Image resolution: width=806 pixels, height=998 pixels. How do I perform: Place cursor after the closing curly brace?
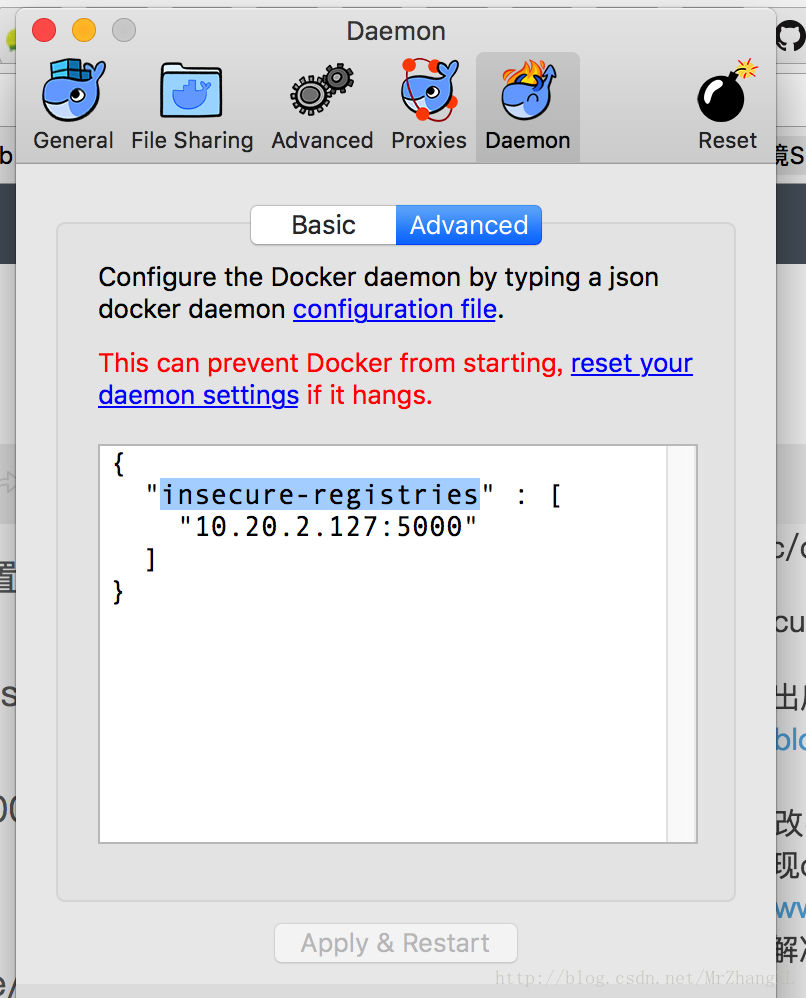click(126, 592)
